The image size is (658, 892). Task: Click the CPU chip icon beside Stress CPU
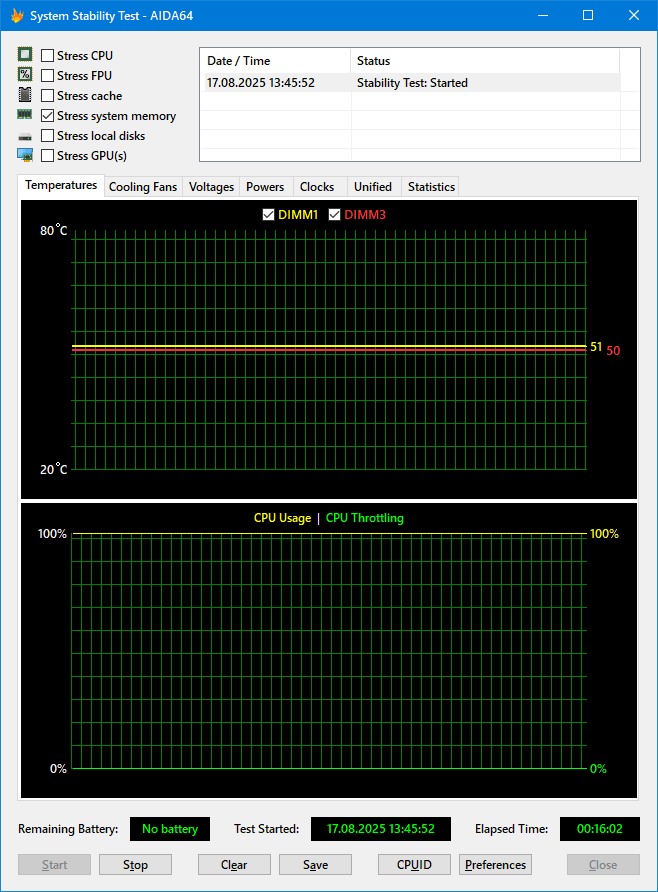pos(24,55)
